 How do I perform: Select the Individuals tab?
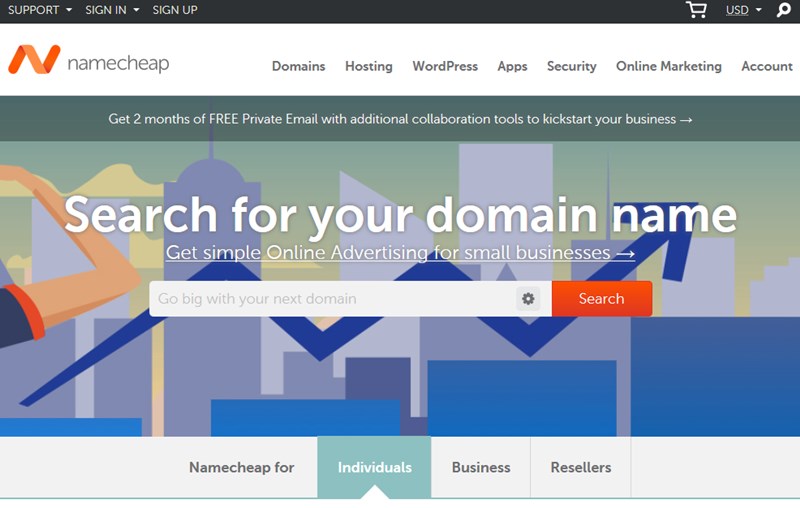(374, 467)
